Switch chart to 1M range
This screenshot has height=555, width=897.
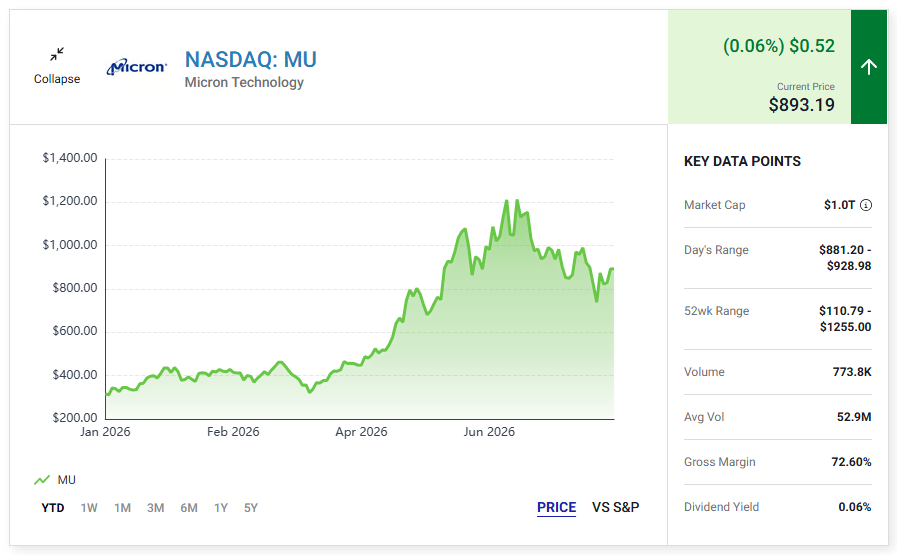pos(122,508)
